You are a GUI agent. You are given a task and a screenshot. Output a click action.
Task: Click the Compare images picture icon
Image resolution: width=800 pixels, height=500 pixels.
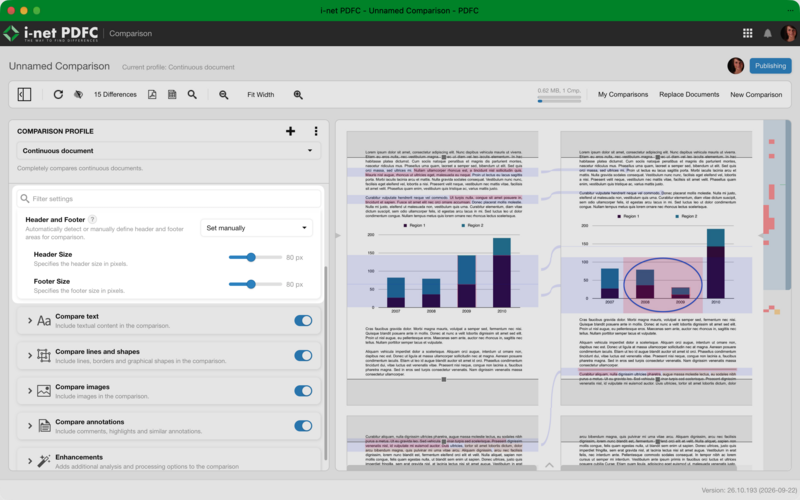pyautogui.click(x=44, y=391)
